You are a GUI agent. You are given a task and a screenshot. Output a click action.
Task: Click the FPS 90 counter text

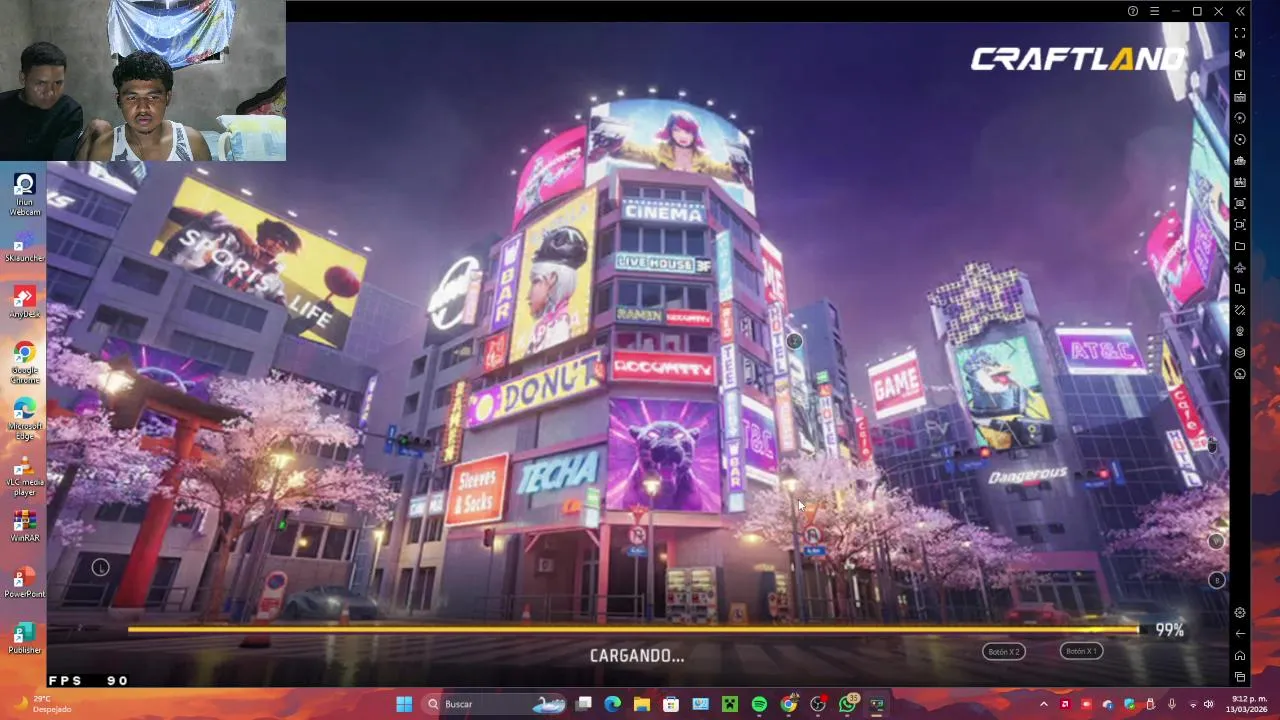pos(88,680)
